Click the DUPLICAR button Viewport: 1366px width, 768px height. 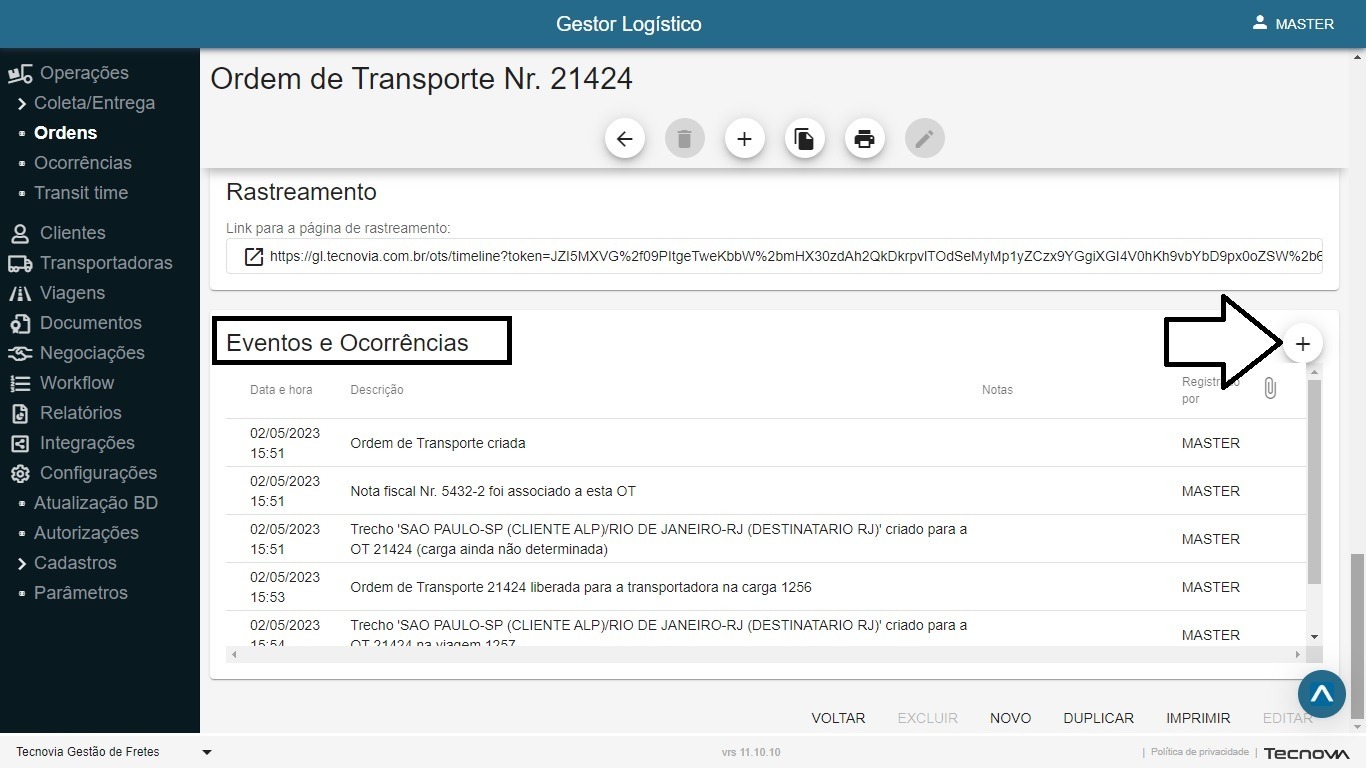[x=1098, y=718]
